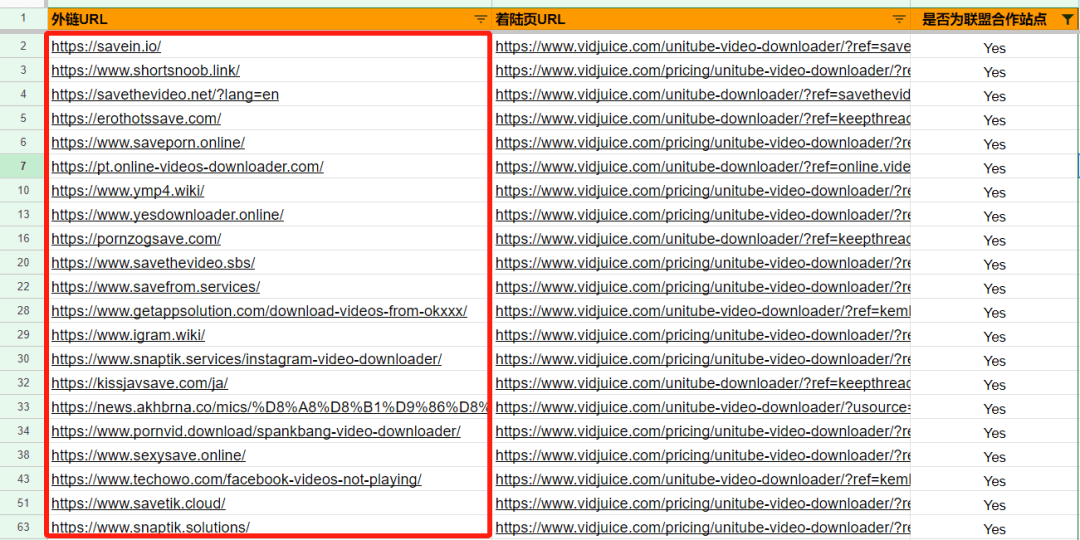The height and width of the screenshot is (540, 1080).
Task: Select the 外链URL header cell
Action: click(x=269, y=19)
